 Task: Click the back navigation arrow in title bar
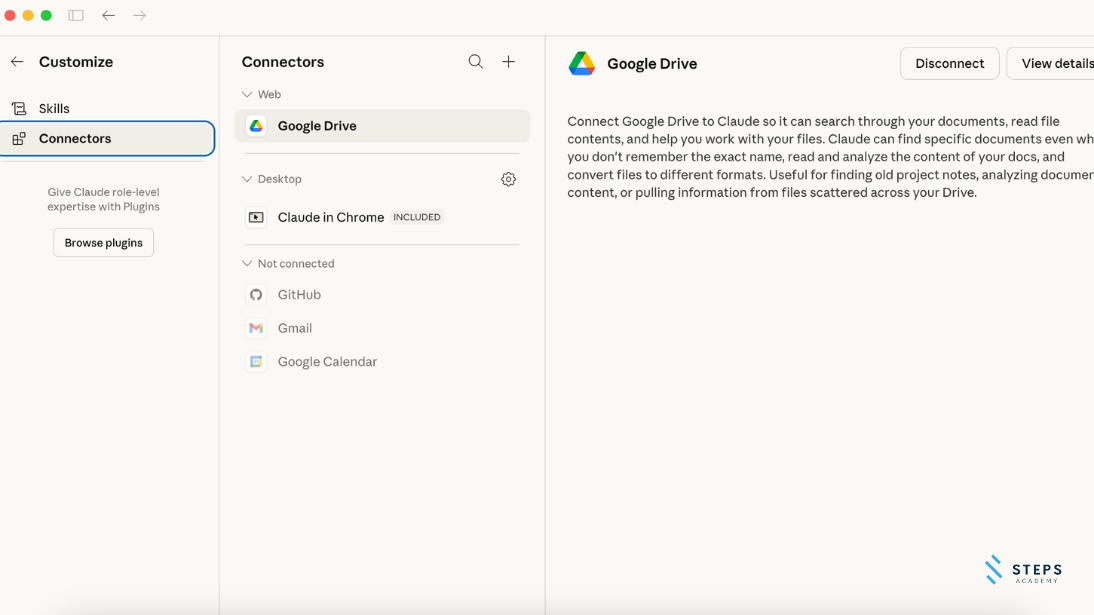click(x=108, y=16)
